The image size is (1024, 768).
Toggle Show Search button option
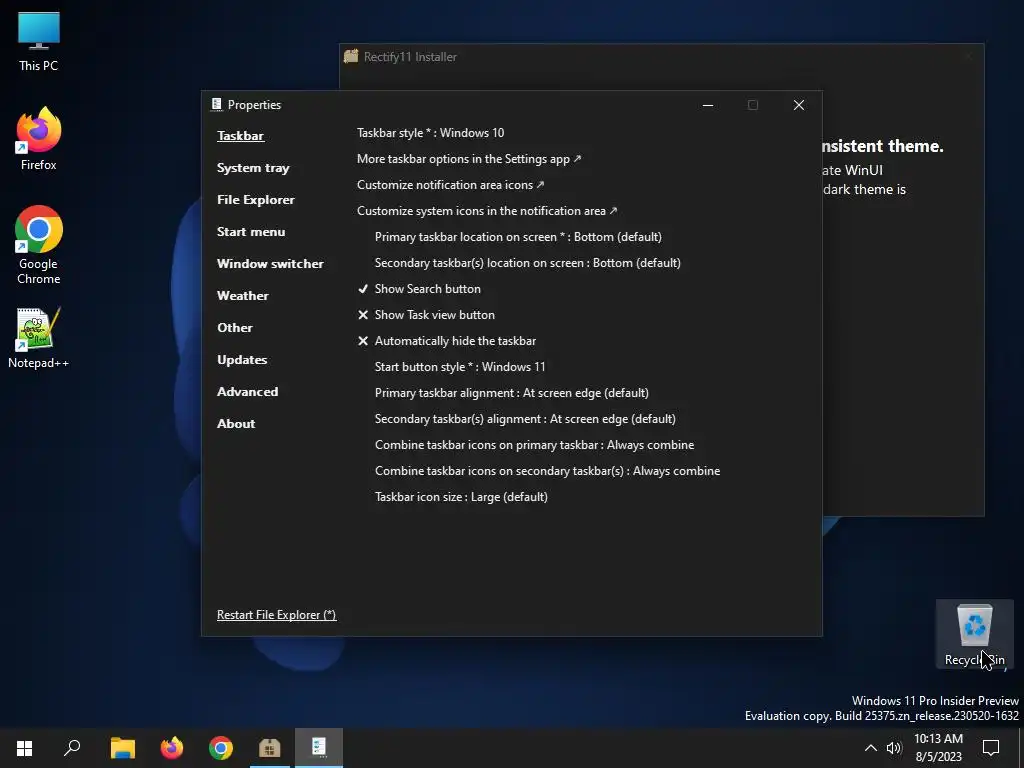pyautogui.click(x=419, y=289)
